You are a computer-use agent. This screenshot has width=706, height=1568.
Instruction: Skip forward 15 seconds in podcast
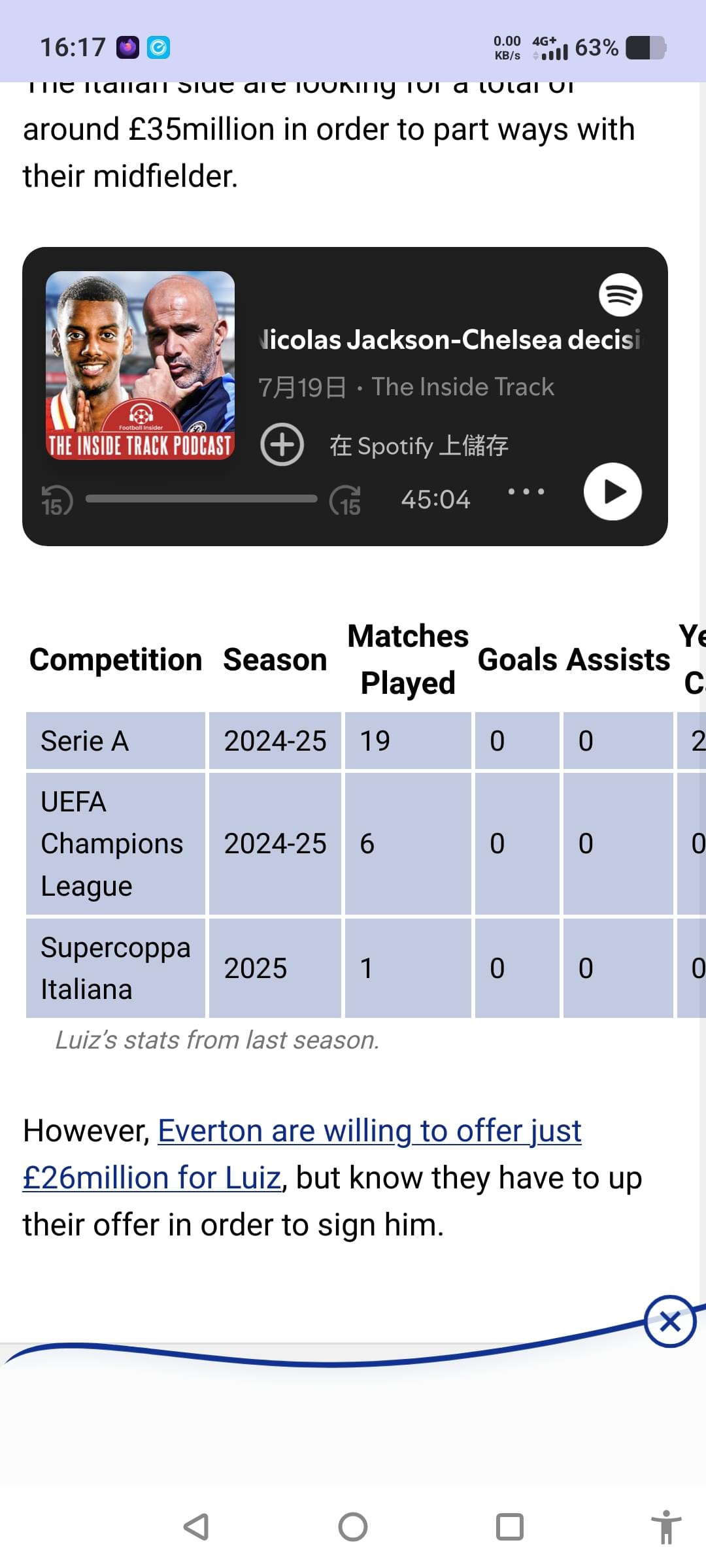[346, 501]
